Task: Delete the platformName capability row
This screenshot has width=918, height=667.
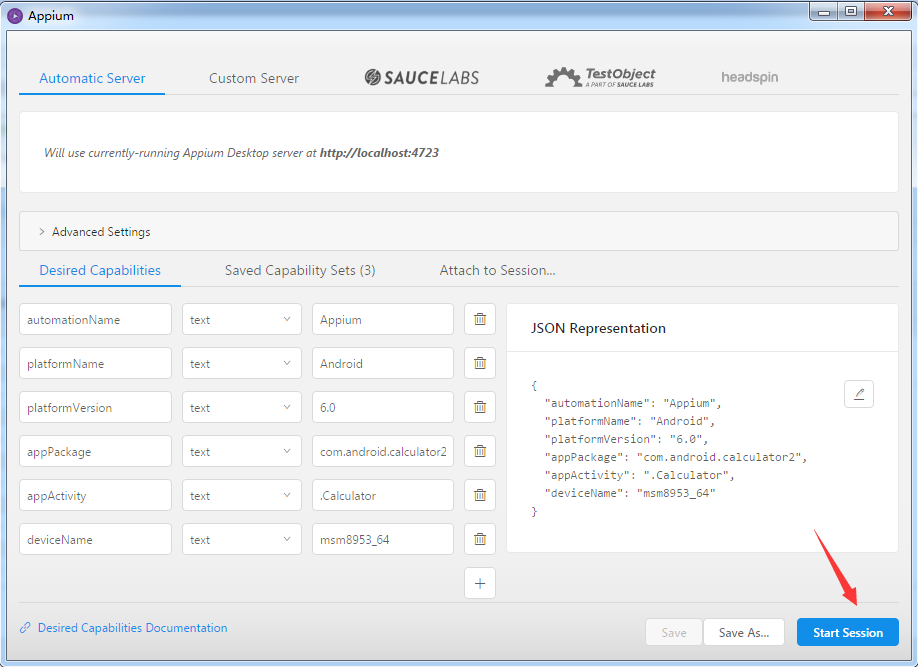Action: 479,363
